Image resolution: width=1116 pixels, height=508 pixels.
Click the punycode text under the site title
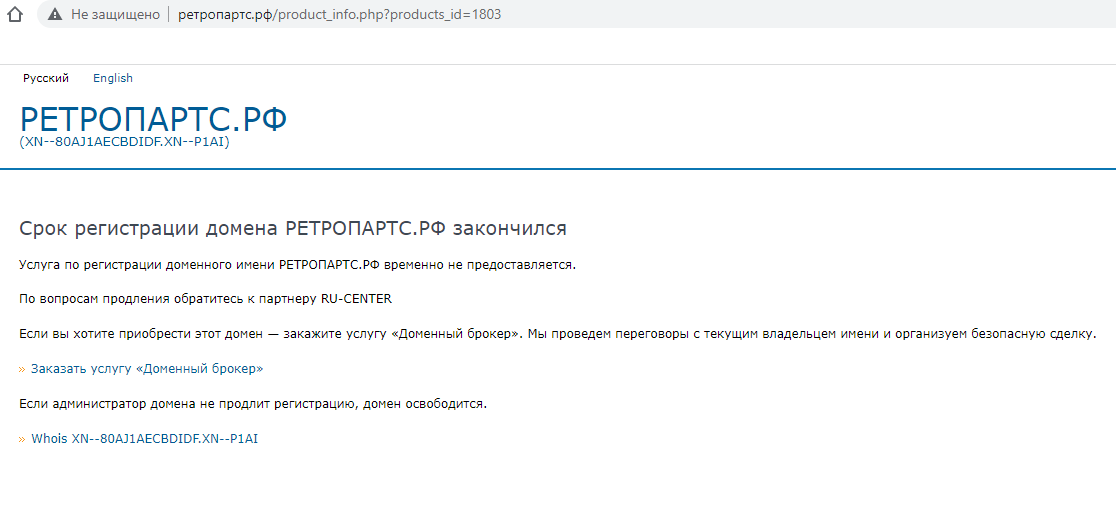[x=124, y=142]
